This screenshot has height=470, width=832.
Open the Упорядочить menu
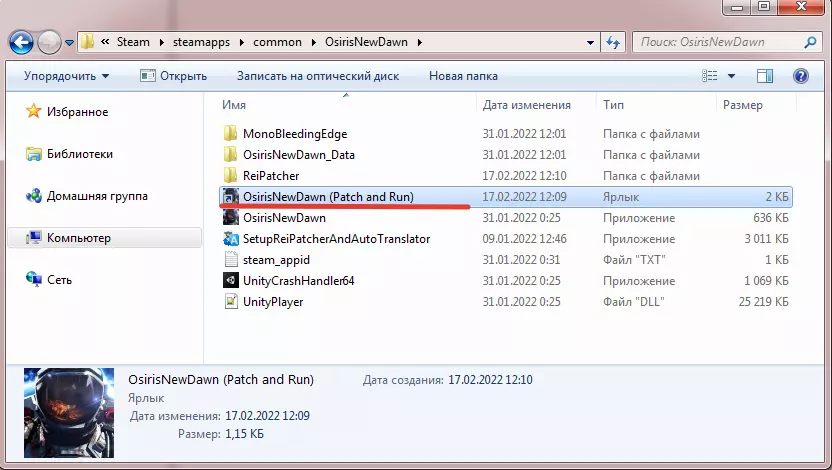[66, 76]
